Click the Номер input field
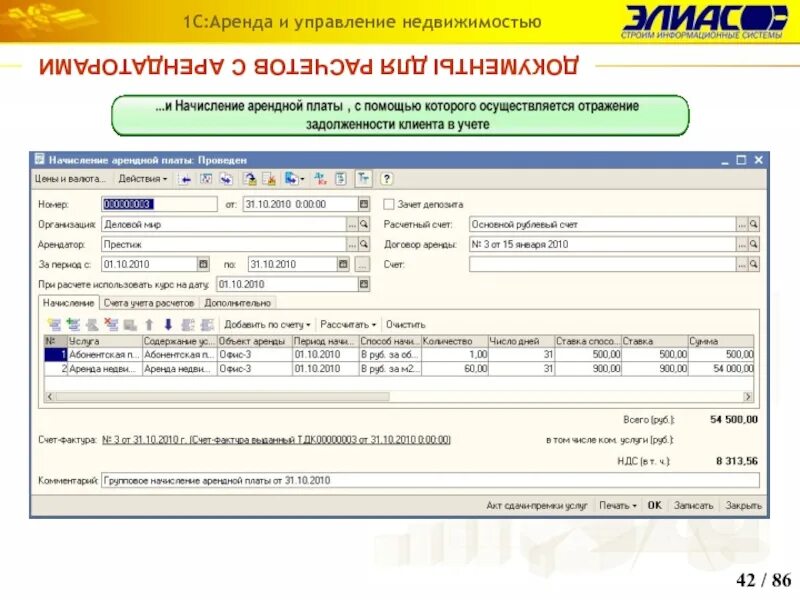The image size is (800, 600). point(160,204)
